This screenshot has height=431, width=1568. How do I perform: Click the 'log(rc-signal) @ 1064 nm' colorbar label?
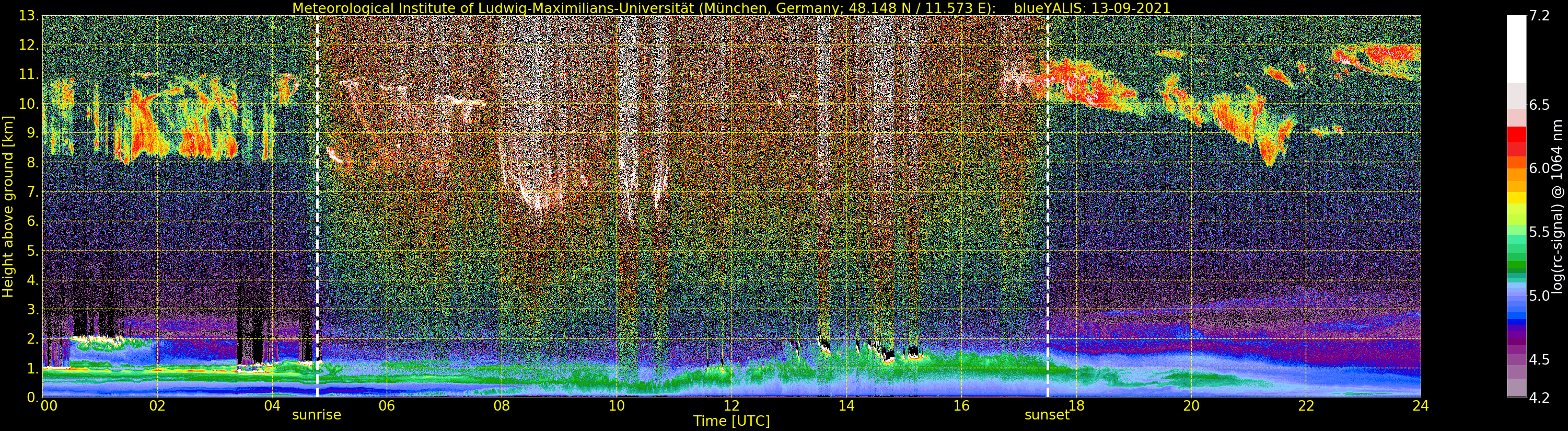[x=1558, y=207]
